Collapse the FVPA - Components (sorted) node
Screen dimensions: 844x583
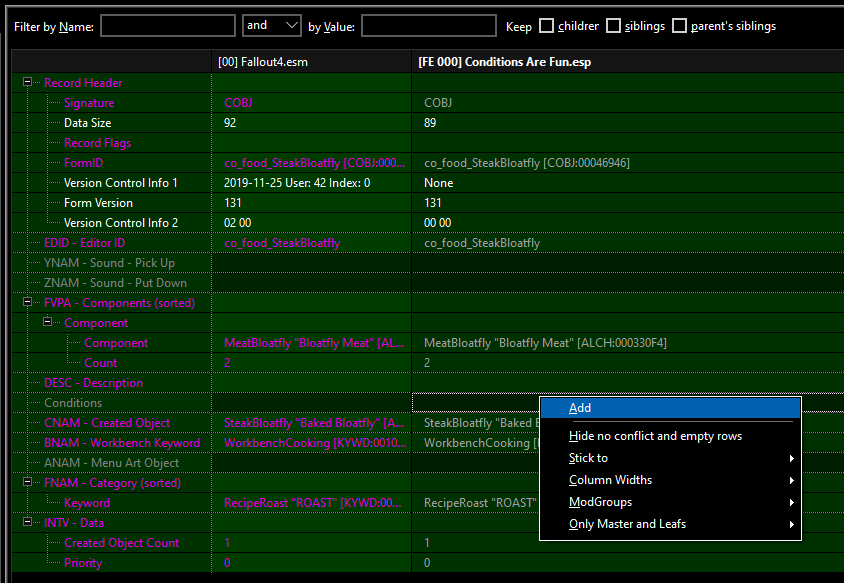(x=27, y=302)
